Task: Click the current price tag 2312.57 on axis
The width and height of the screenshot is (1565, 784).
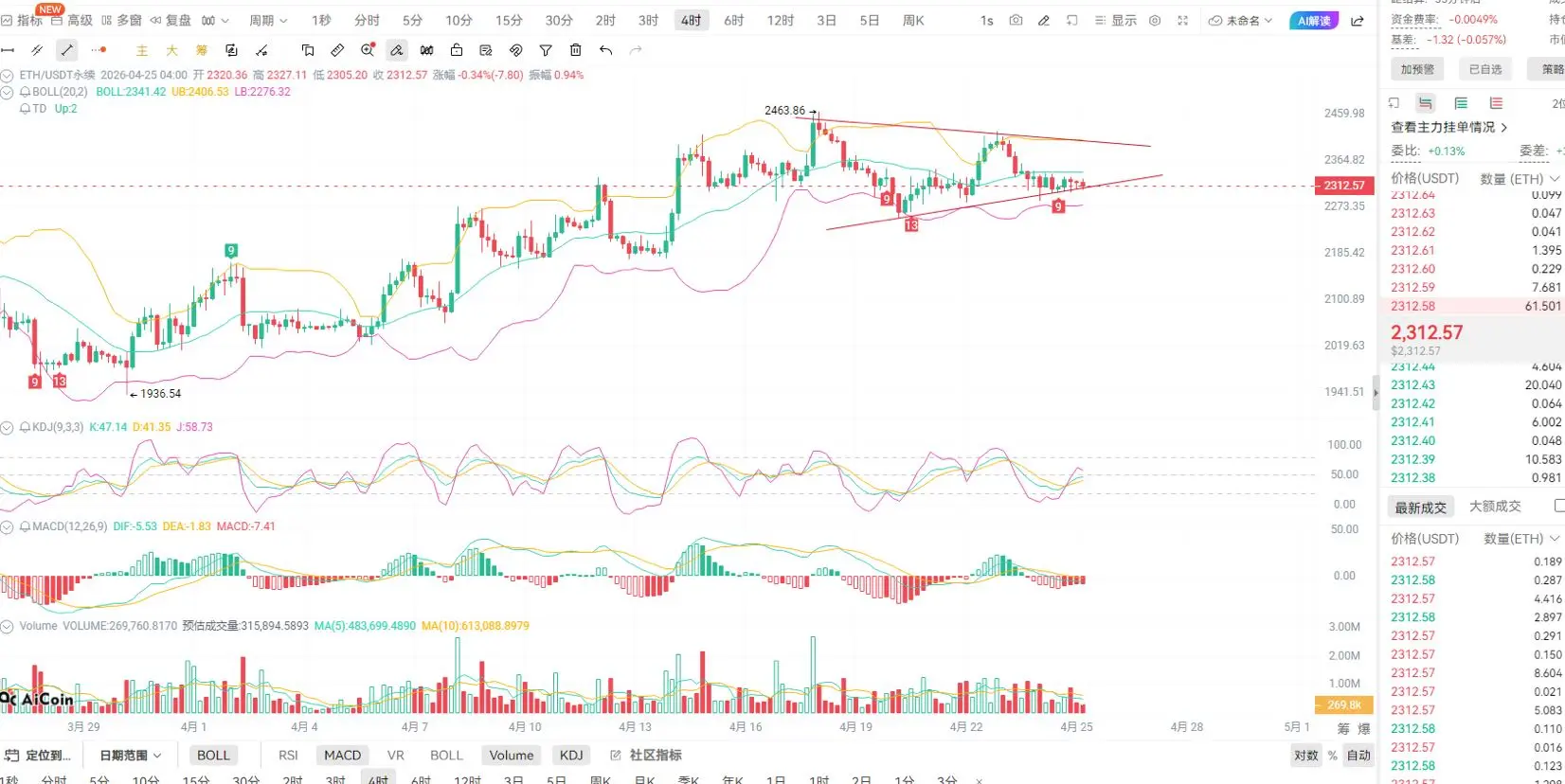Action: tap(1344, 186)
